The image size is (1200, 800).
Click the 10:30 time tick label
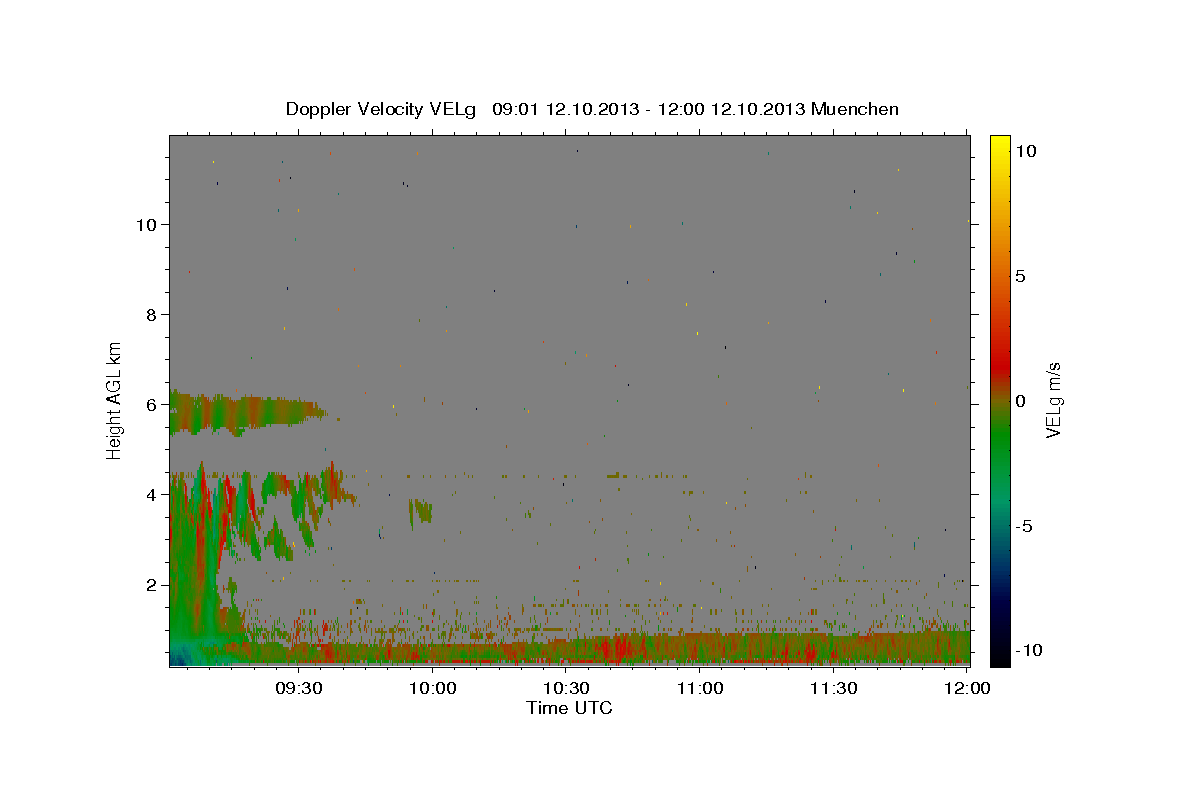(568, 688)
